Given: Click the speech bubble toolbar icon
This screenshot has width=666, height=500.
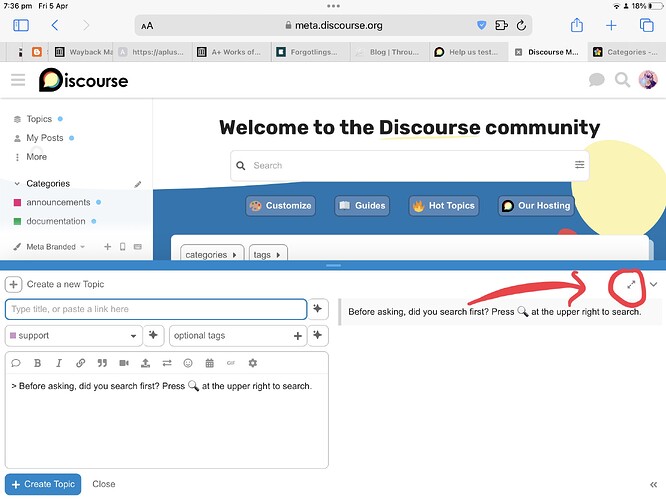Looking at the screenshot, I should [16, 363].
